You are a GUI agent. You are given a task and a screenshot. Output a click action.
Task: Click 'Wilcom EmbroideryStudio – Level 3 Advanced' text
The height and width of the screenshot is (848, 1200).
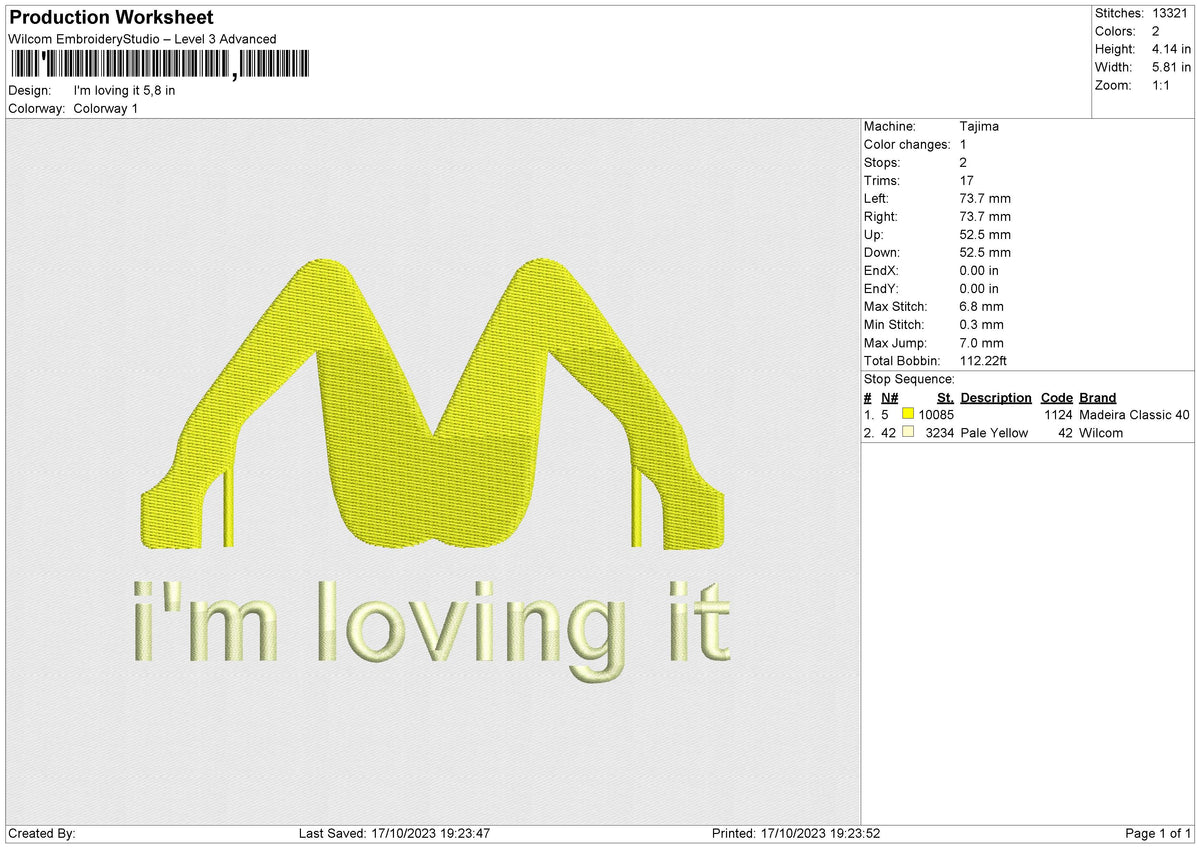(142, 39)
